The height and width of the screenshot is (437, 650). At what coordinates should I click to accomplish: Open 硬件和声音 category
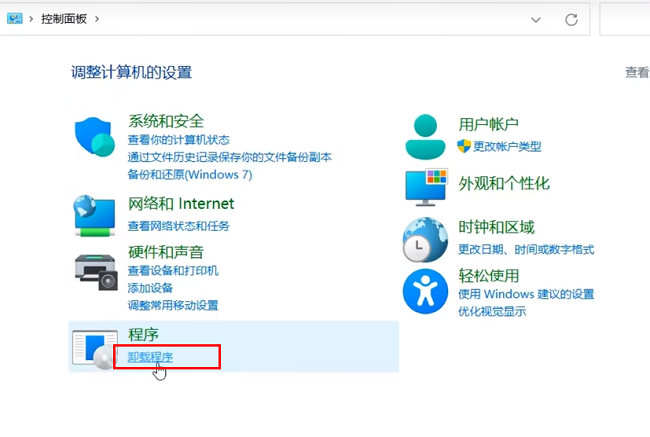(x=166, y=252)
